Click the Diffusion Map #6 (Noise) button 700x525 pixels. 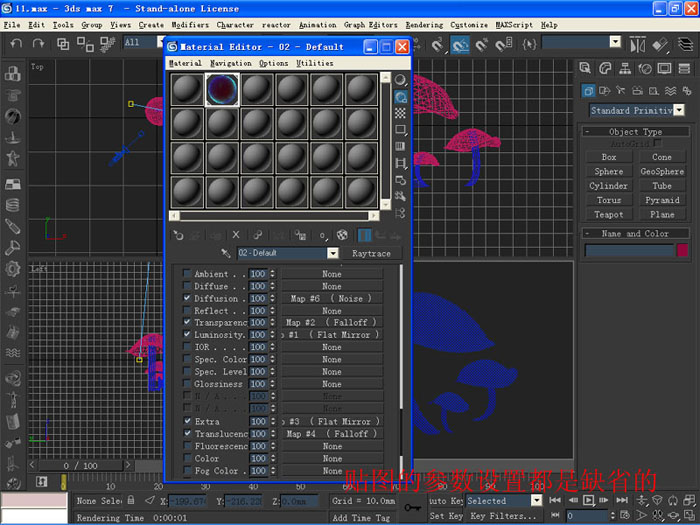pos(332,298)
